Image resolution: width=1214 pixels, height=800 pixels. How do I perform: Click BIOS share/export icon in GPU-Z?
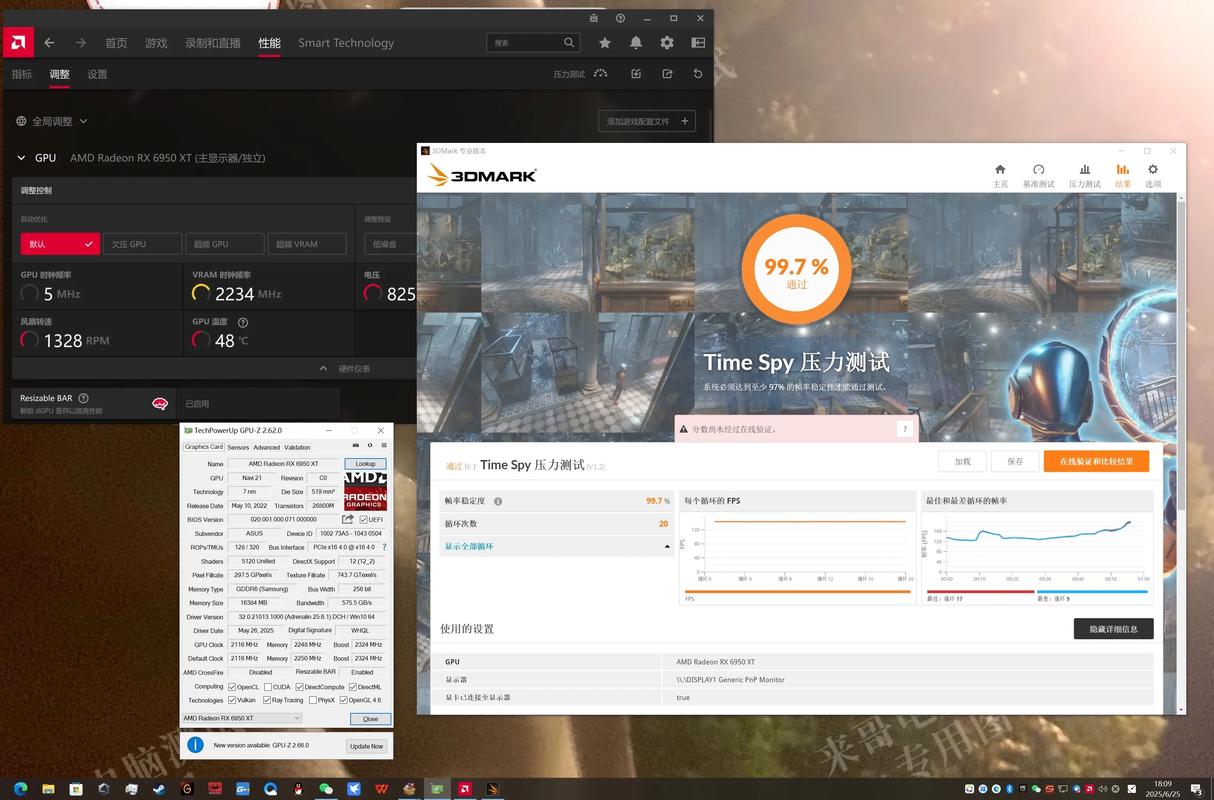(x=348, y=519)
